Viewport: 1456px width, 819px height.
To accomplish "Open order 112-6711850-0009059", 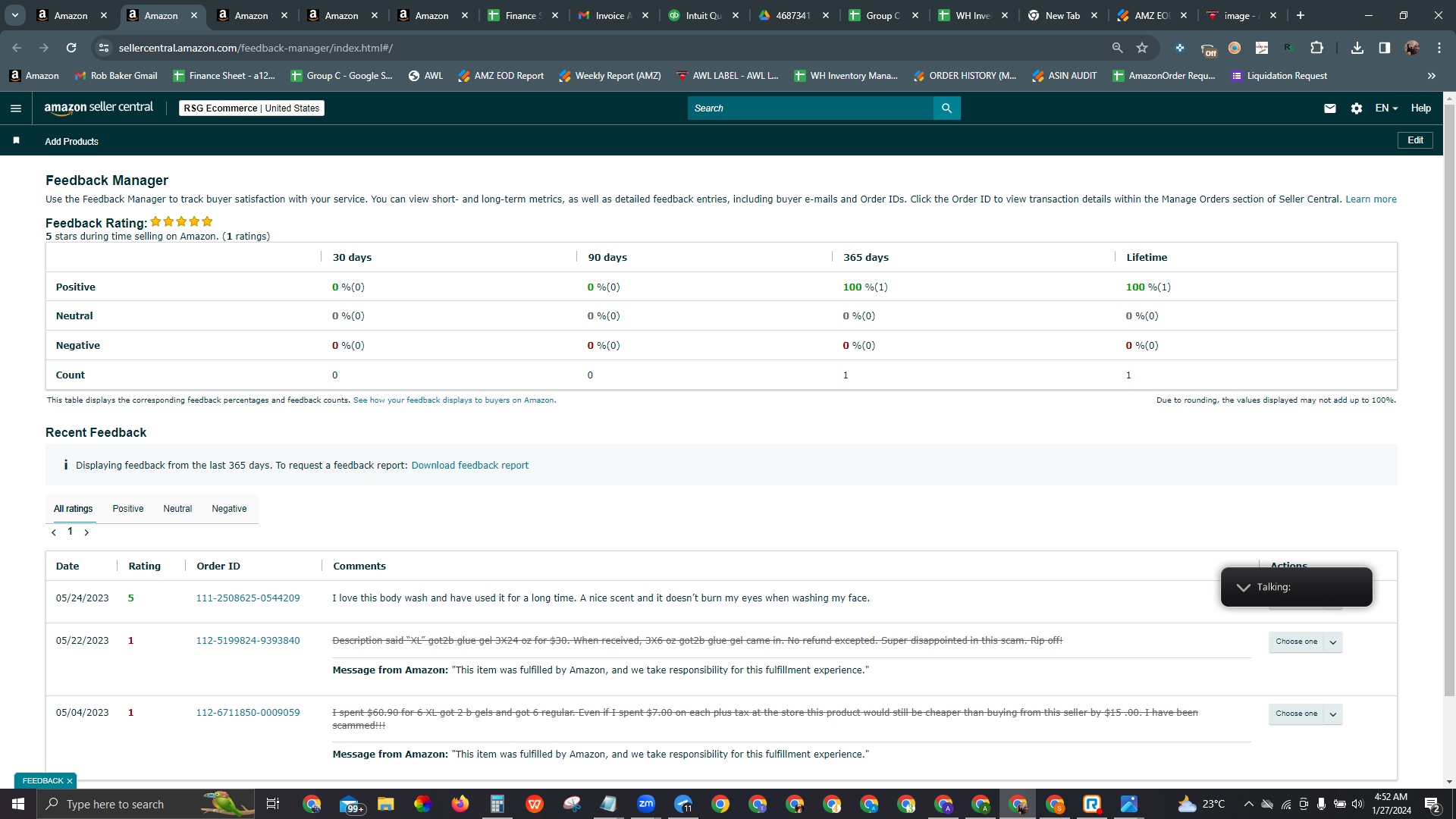I will [x=248, y=713].
